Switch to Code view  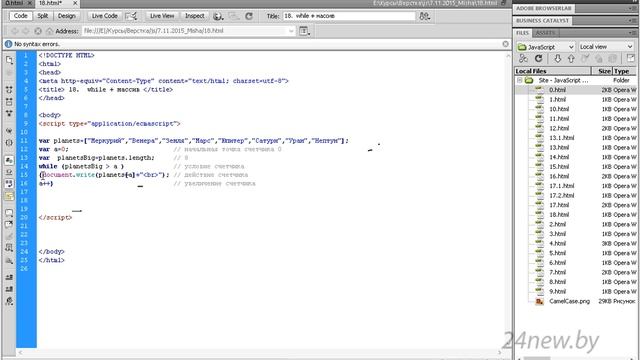point(20,16)
